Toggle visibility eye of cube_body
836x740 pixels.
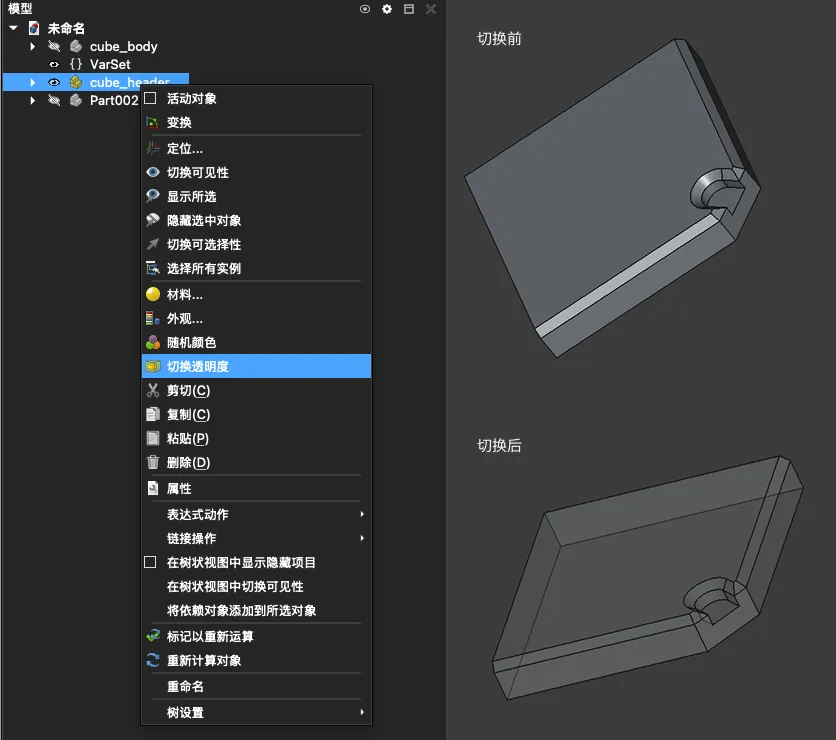click(55, 47)
